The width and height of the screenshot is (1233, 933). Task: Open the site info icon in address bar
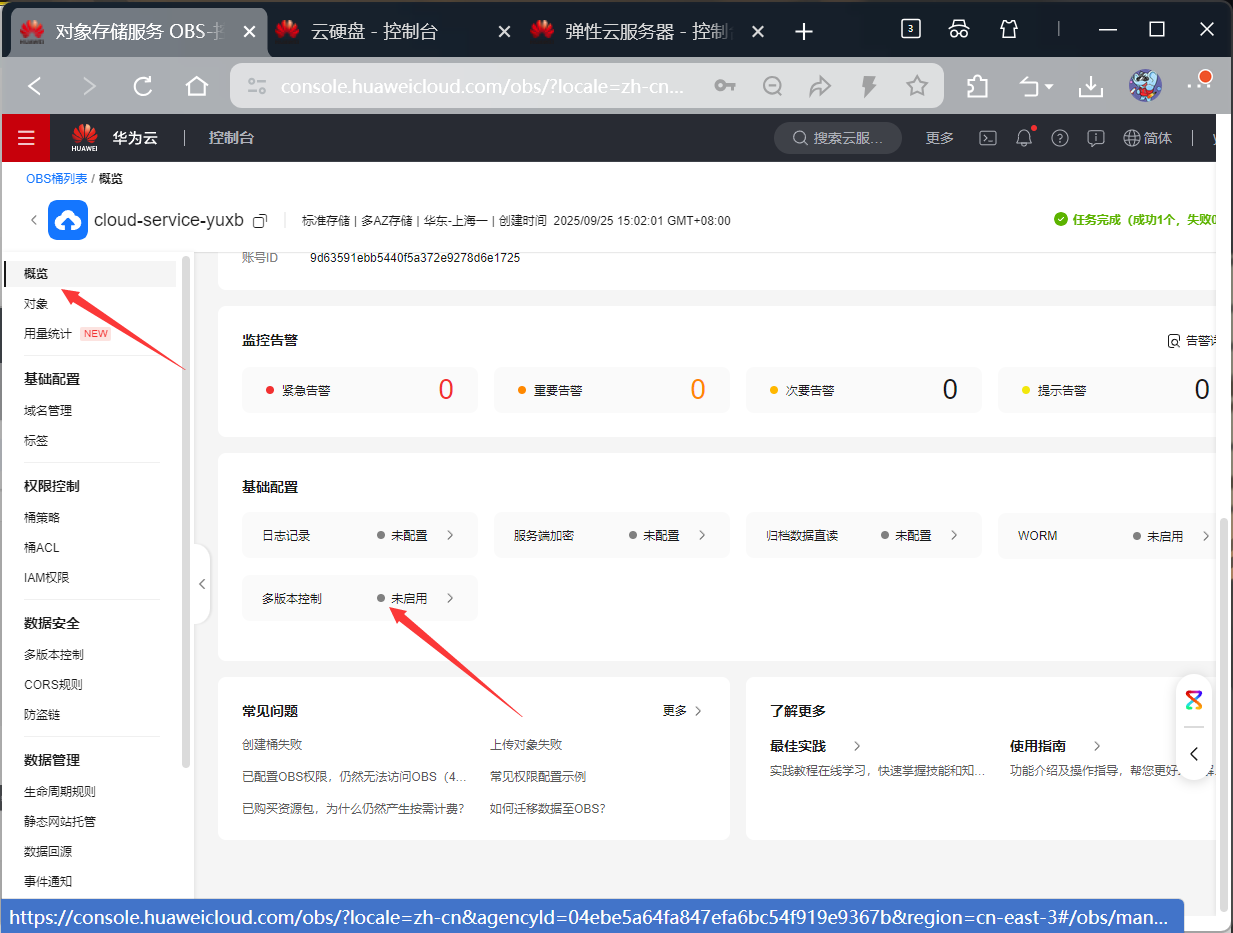[x=257, y=87]
